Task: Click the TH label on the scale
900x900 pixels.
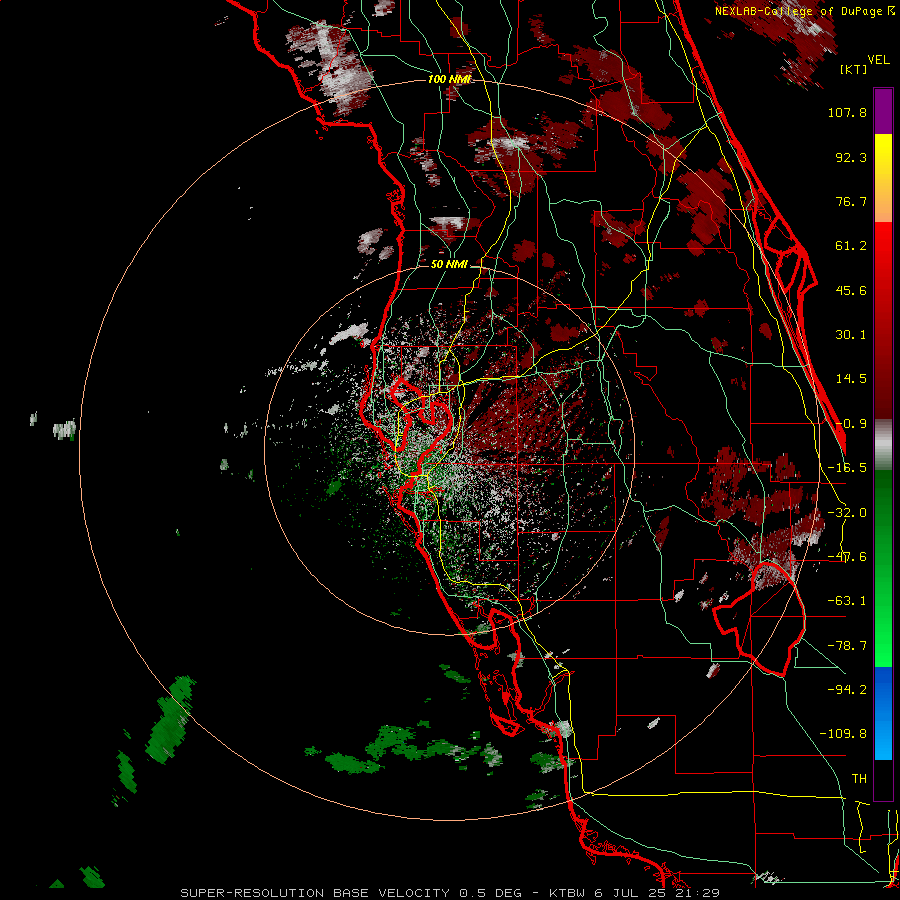Action: 859,779
